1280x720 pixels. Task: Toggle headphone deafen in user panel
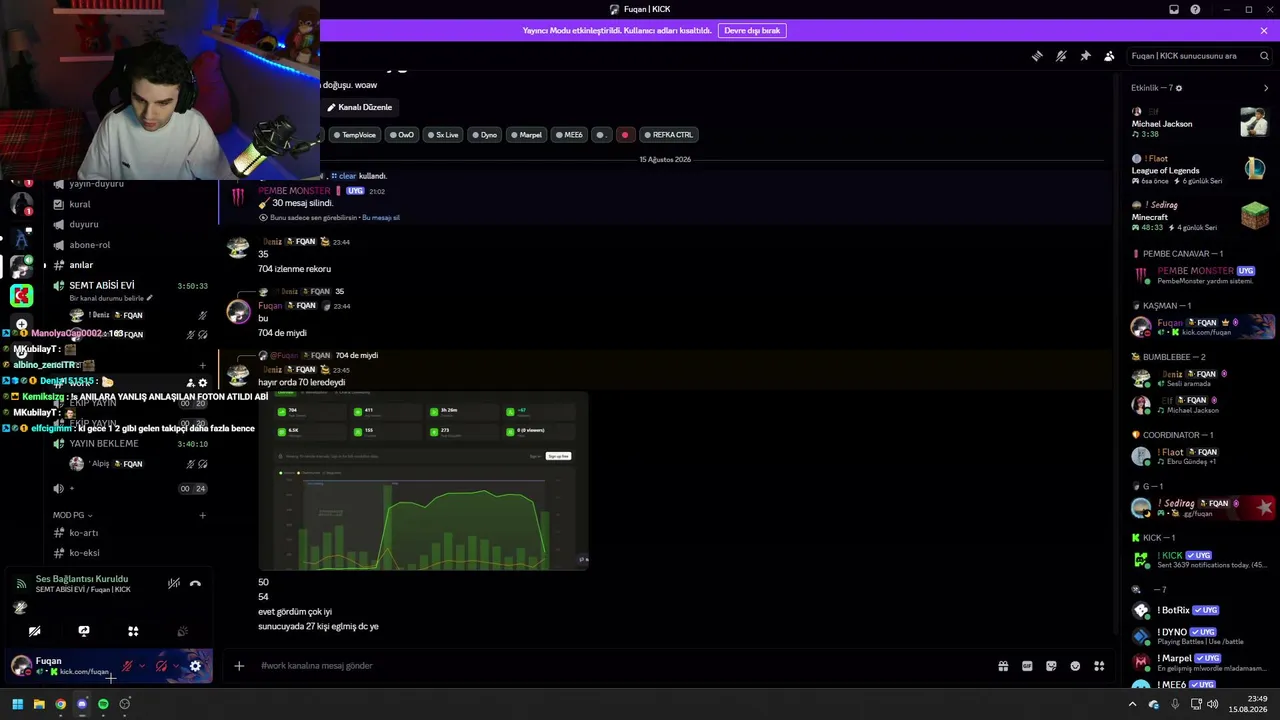coord(161,666)
